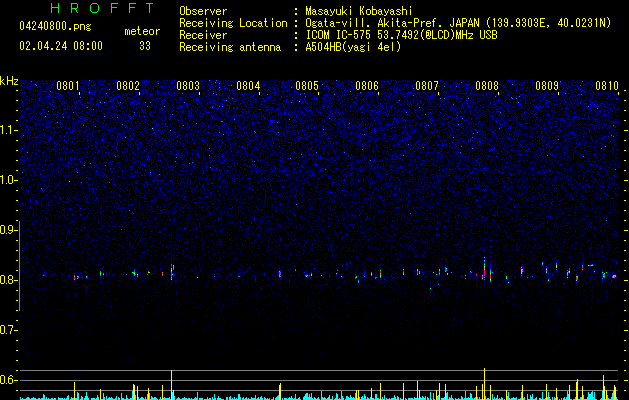Click the 0807 time marker
This screenshot has height=400, width=629.
click(427, 85)
